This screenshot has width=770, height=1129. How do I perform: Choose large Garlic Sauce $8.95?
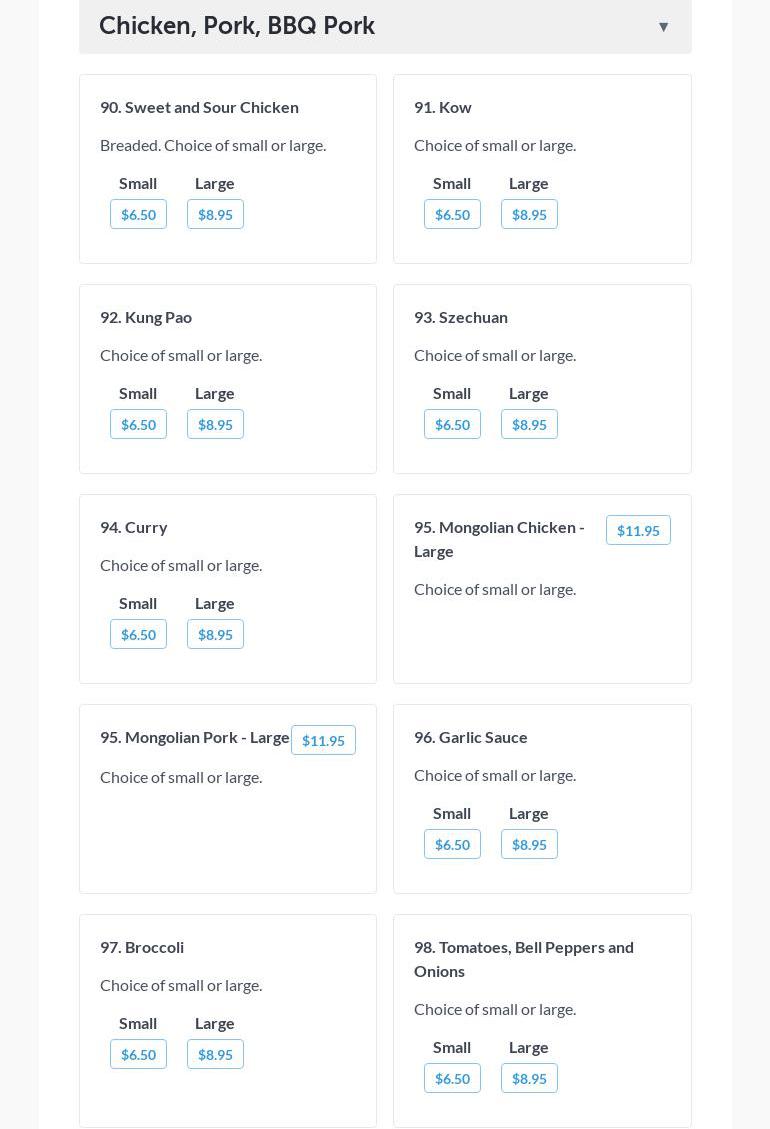click(529, 844)
